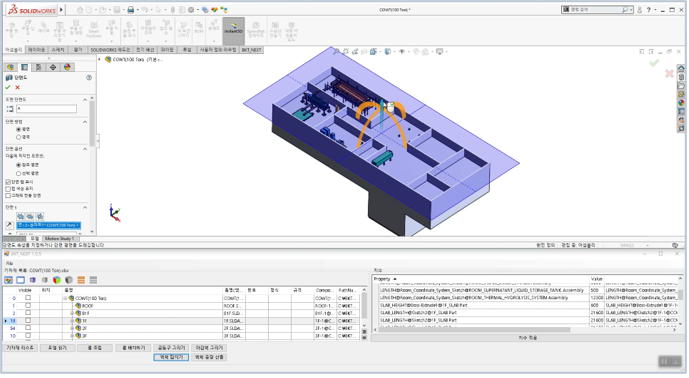Open File menu in BKT_NEXT window
Image resolution: width=689 pixels, height=378 pixels.
point(9,263)
